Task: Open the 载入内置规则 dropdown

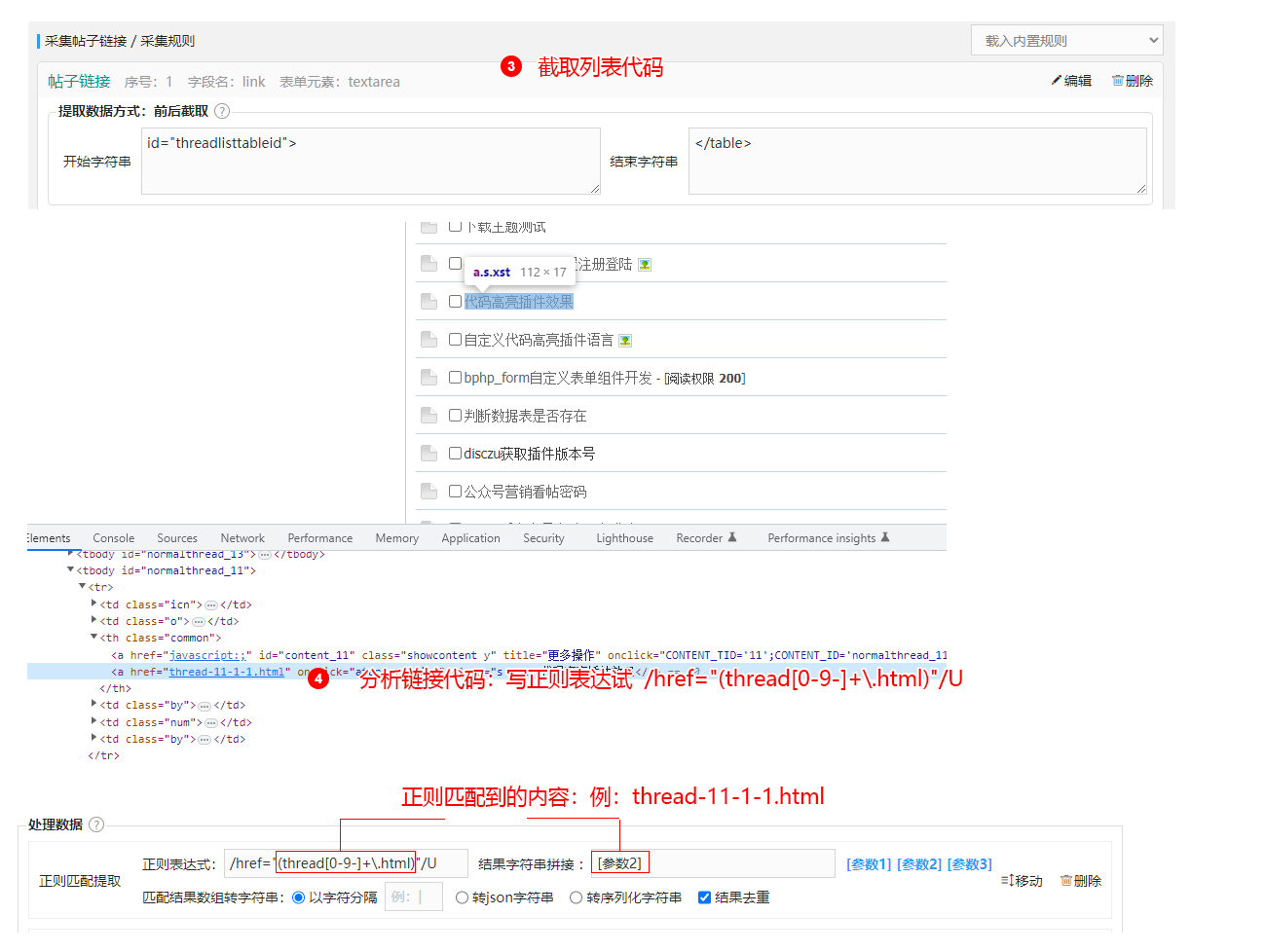Action: tap(1066, 40)
